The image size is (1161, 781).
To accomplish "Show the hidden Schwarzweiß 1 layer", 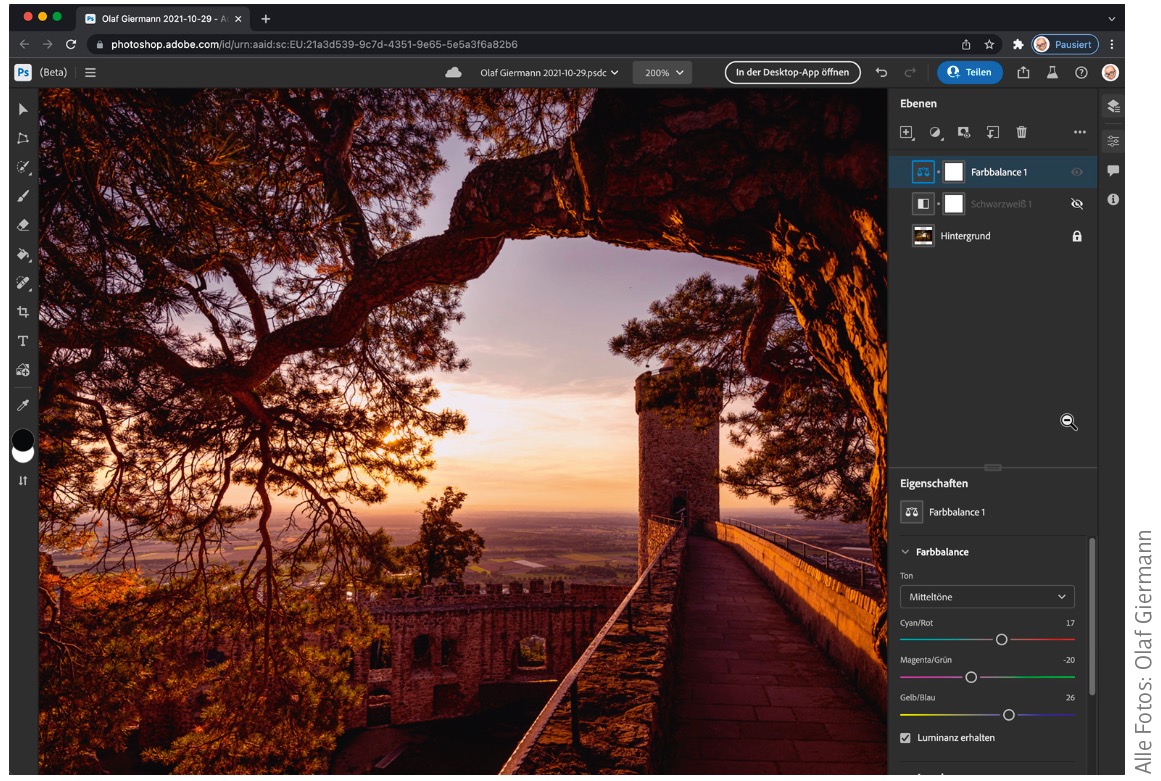I will pos(1077,204).
